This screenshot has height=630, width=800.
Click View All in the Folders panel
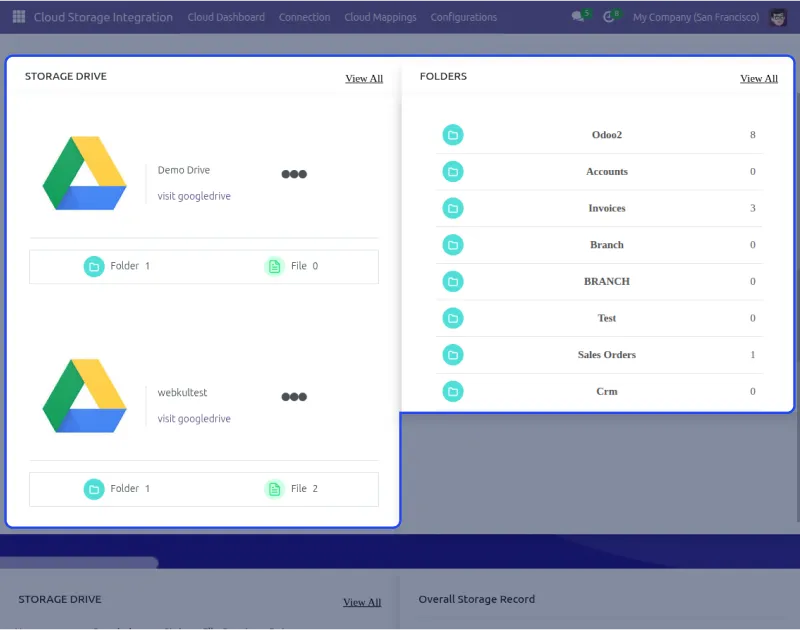coord(758,78)
